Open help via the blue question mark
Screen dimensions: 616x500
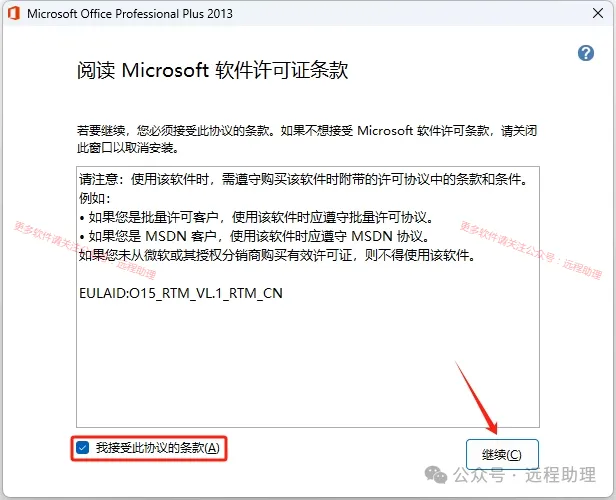(x=585, y=53)
